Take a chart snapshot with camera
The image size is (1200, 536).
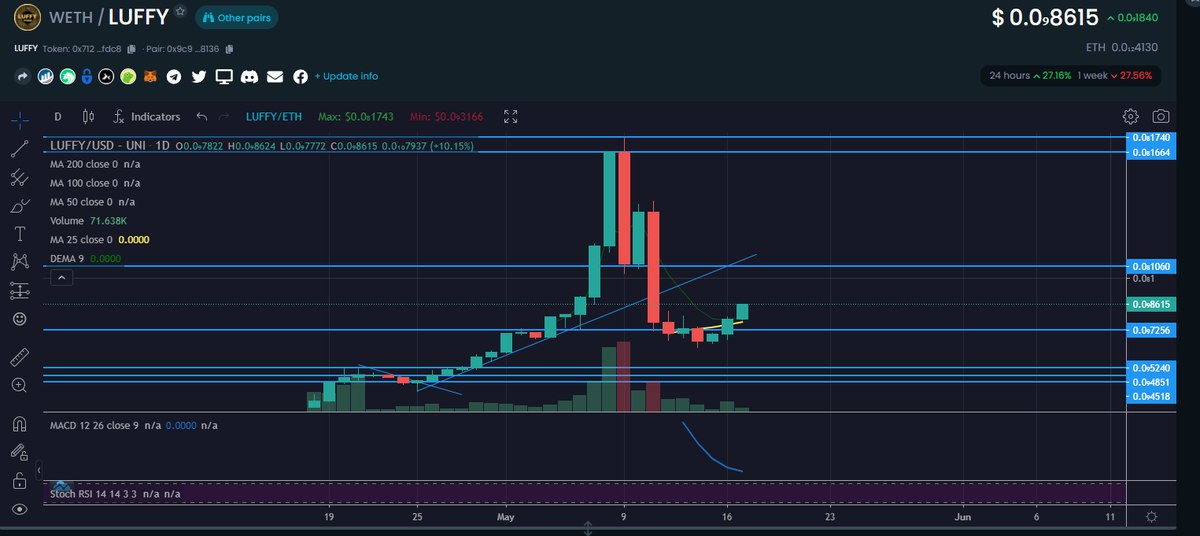[1160, 117]
